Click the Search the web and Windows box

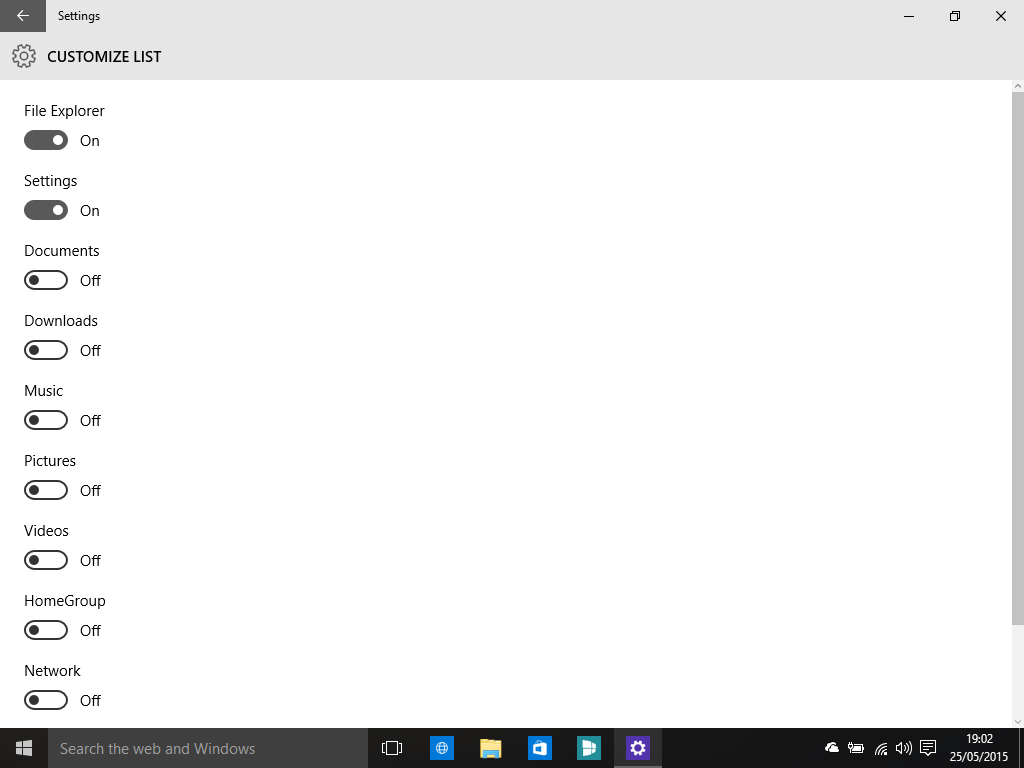(208, 748)
